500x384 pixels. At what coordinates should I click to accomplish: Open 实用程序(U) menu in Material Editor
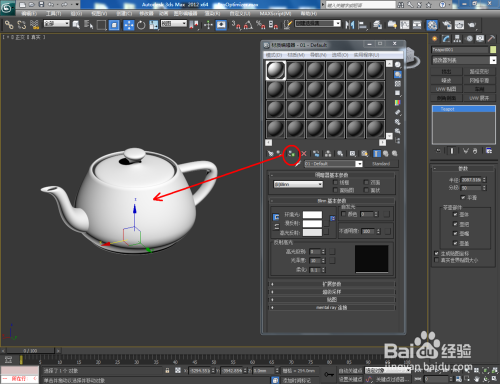pyautogui.click(x=367, y=55)
